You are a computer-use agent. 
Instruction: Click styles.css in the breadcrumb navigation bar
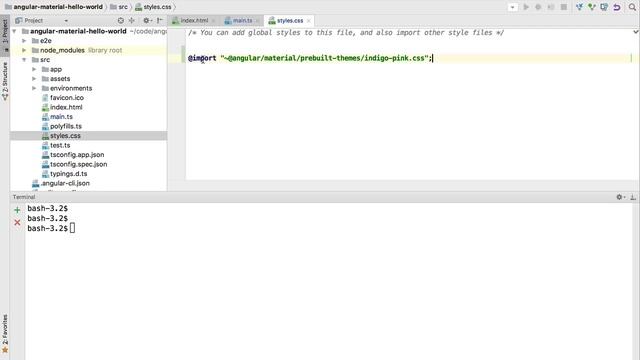click(157, 7)
